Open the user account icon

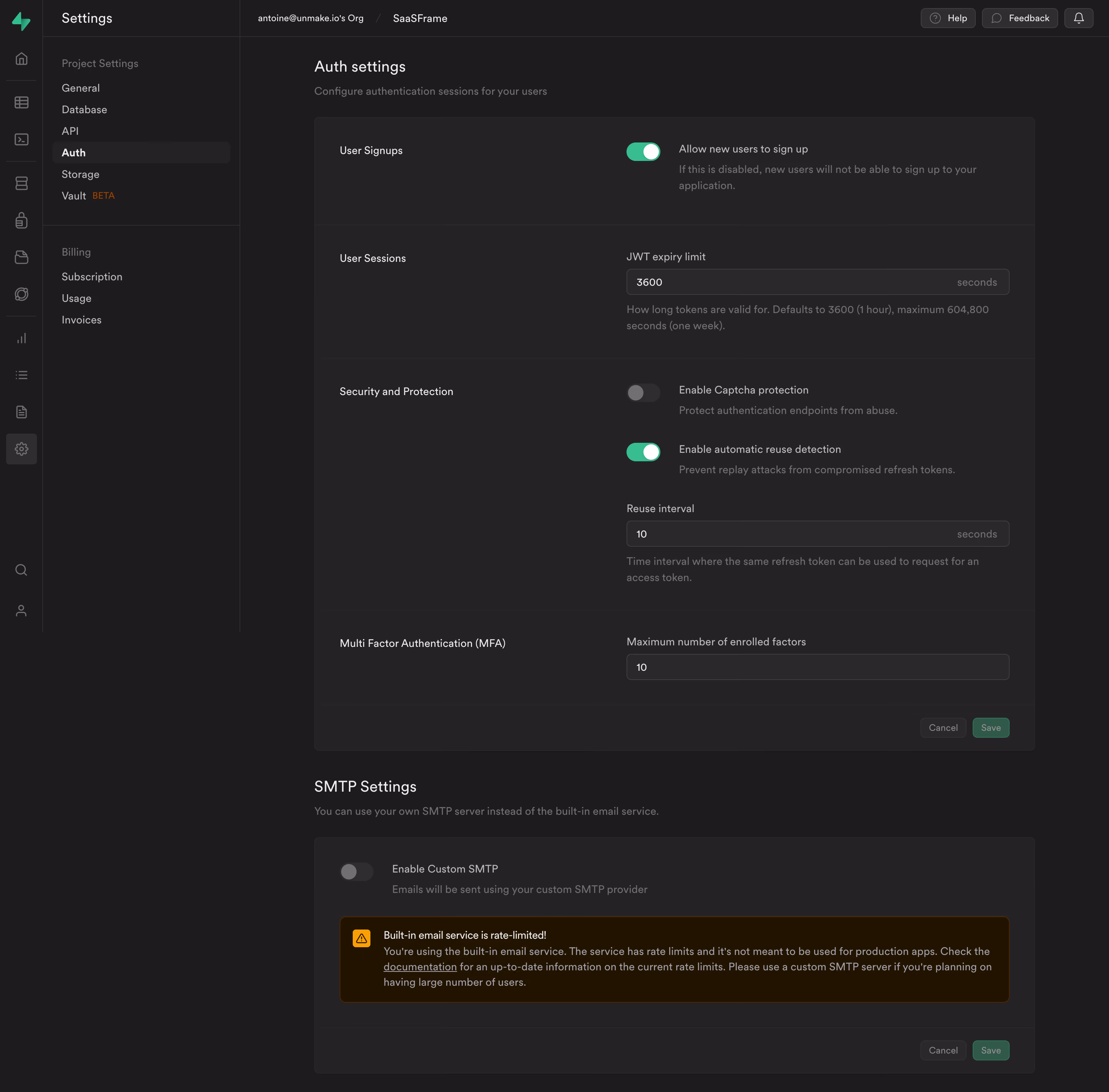pyautogui.click(x=21, y=611)
